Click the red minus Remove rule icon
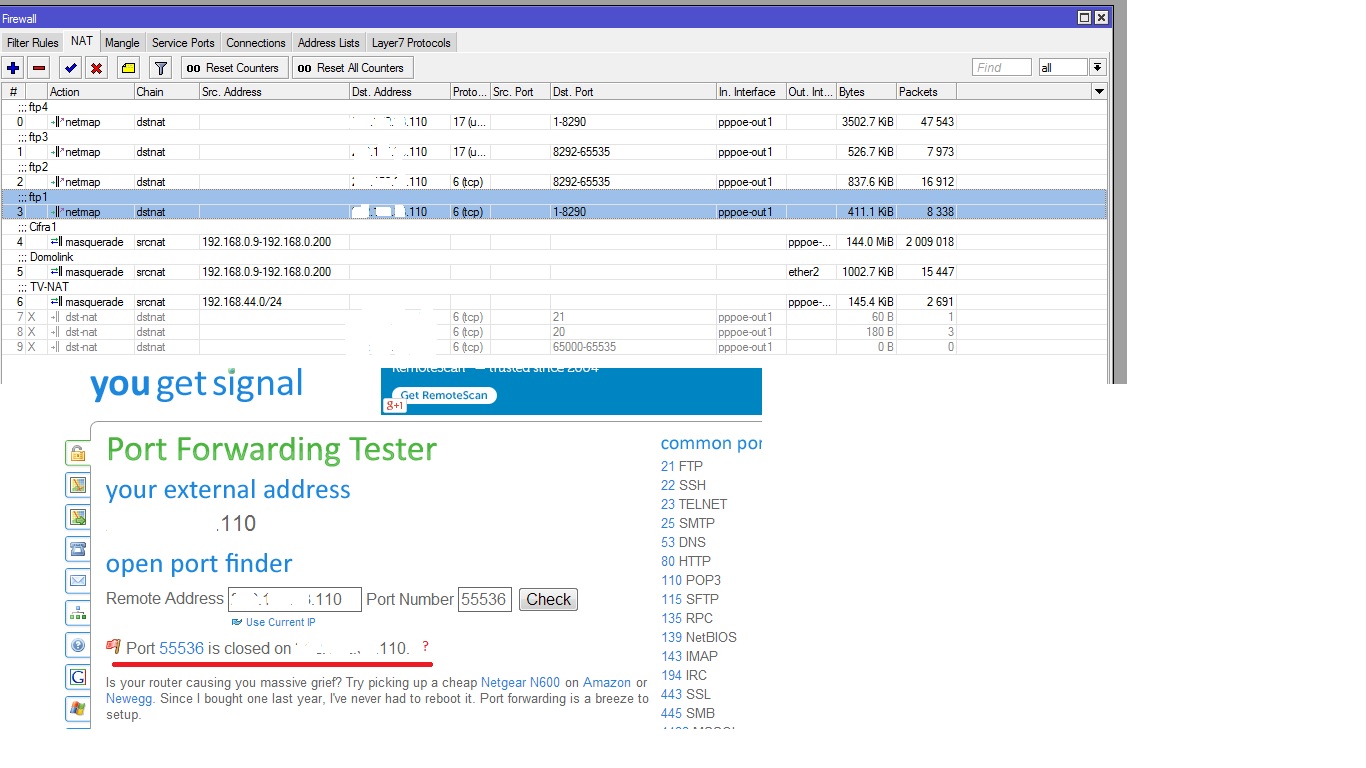 [39, 68]
